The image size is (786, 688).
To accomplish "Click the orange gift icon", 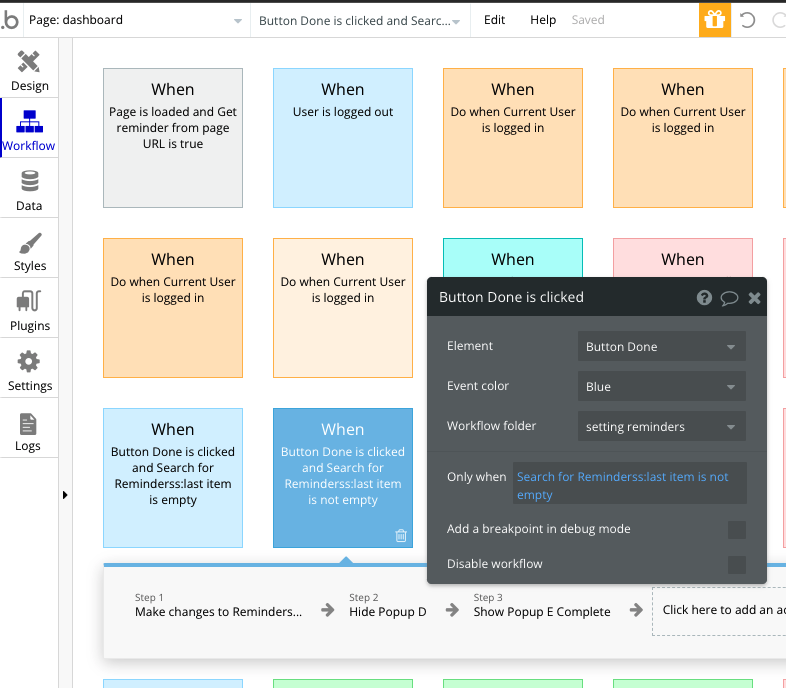I will [x=714, y=19].
